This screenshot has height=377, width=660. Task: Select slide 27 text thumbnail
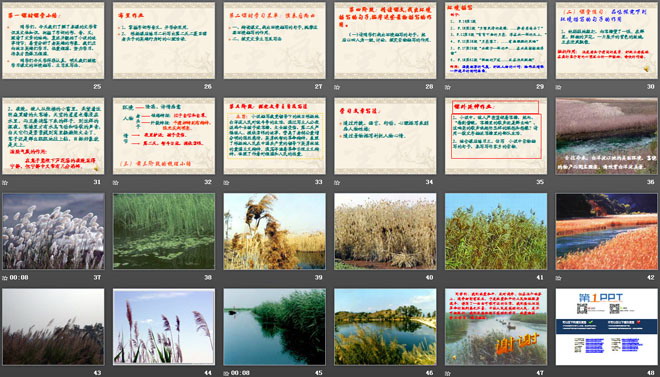click(274, 40)
